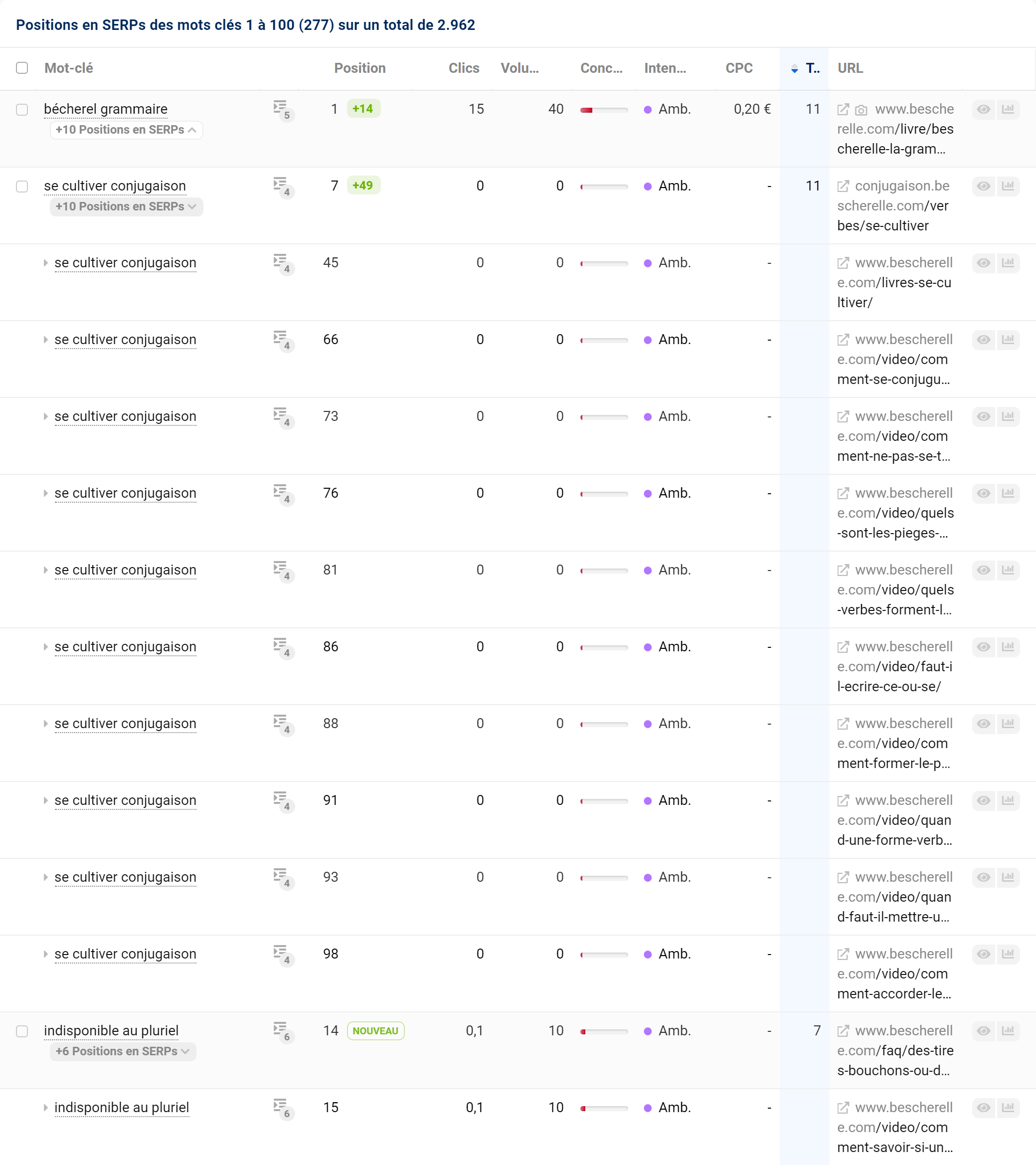Toggle eye icon on bécherel grammaire row

(x=984, y=109)
